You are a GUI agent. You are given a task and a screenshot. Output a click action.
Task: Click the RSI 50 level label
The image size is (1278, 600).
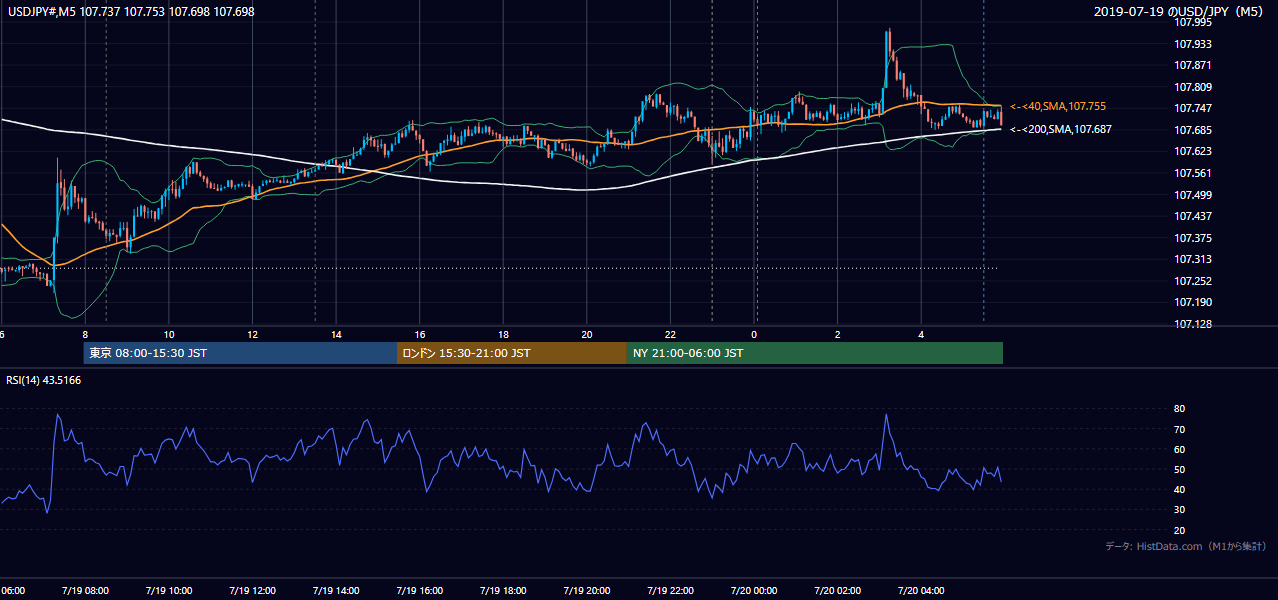coord(1180,469)
